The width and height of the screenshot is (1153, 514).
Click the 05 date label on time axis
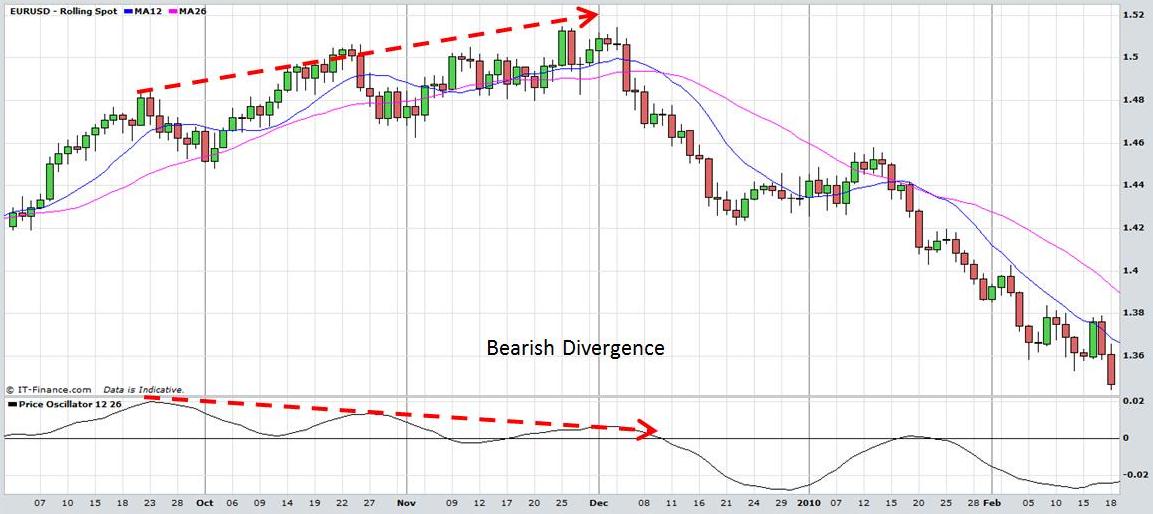[1029, 504]
